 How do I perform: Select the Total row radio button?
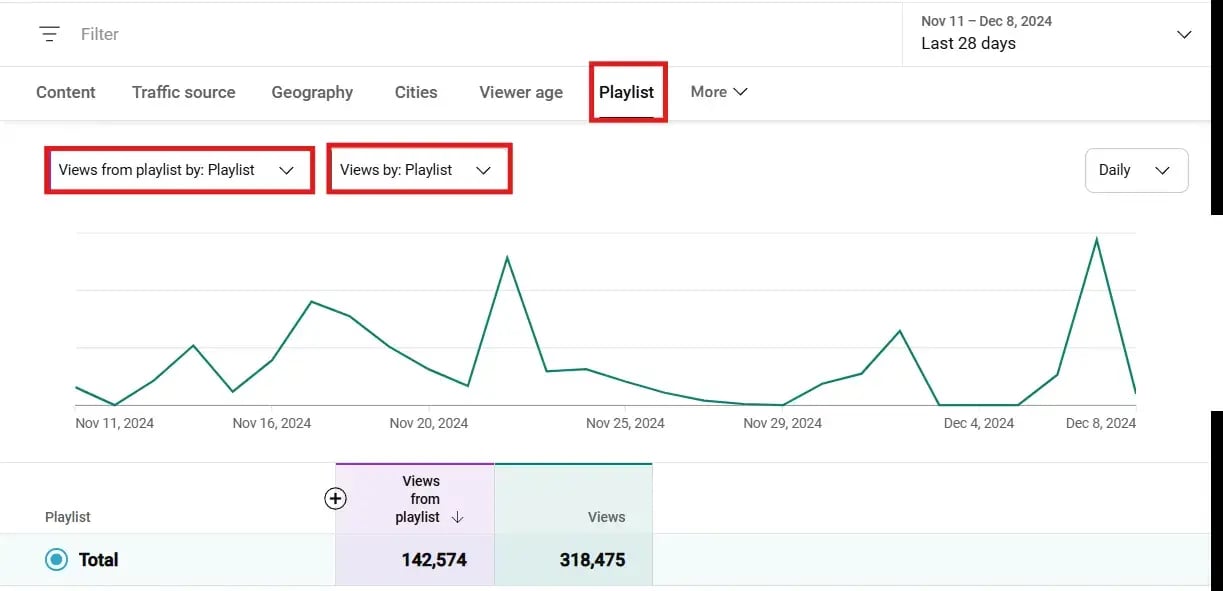point(57,560)
